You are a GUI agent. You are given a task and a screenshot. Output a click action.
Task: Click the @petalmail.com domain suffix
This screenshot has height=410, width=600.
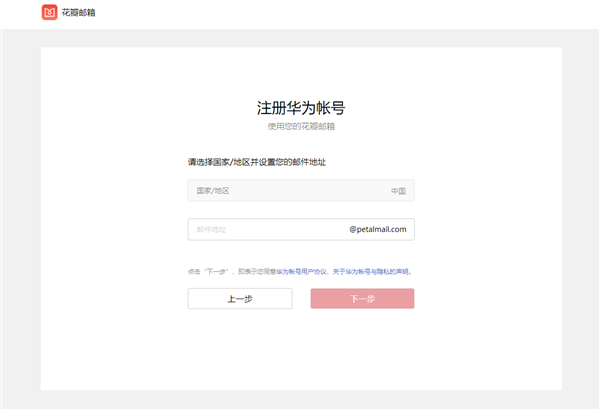coord(377,229)
